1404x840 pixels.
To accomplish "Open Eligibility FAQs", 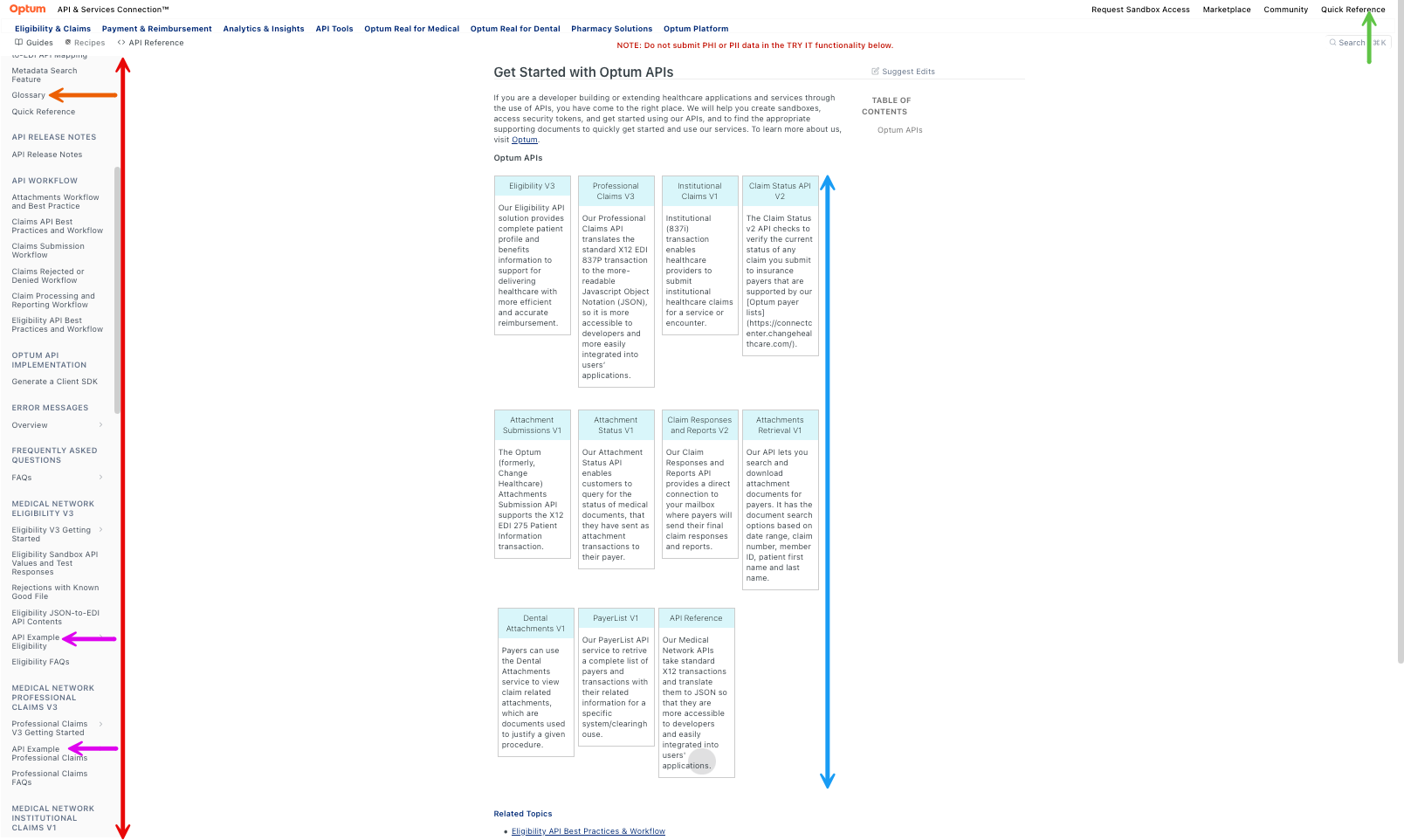I will 41,662.
